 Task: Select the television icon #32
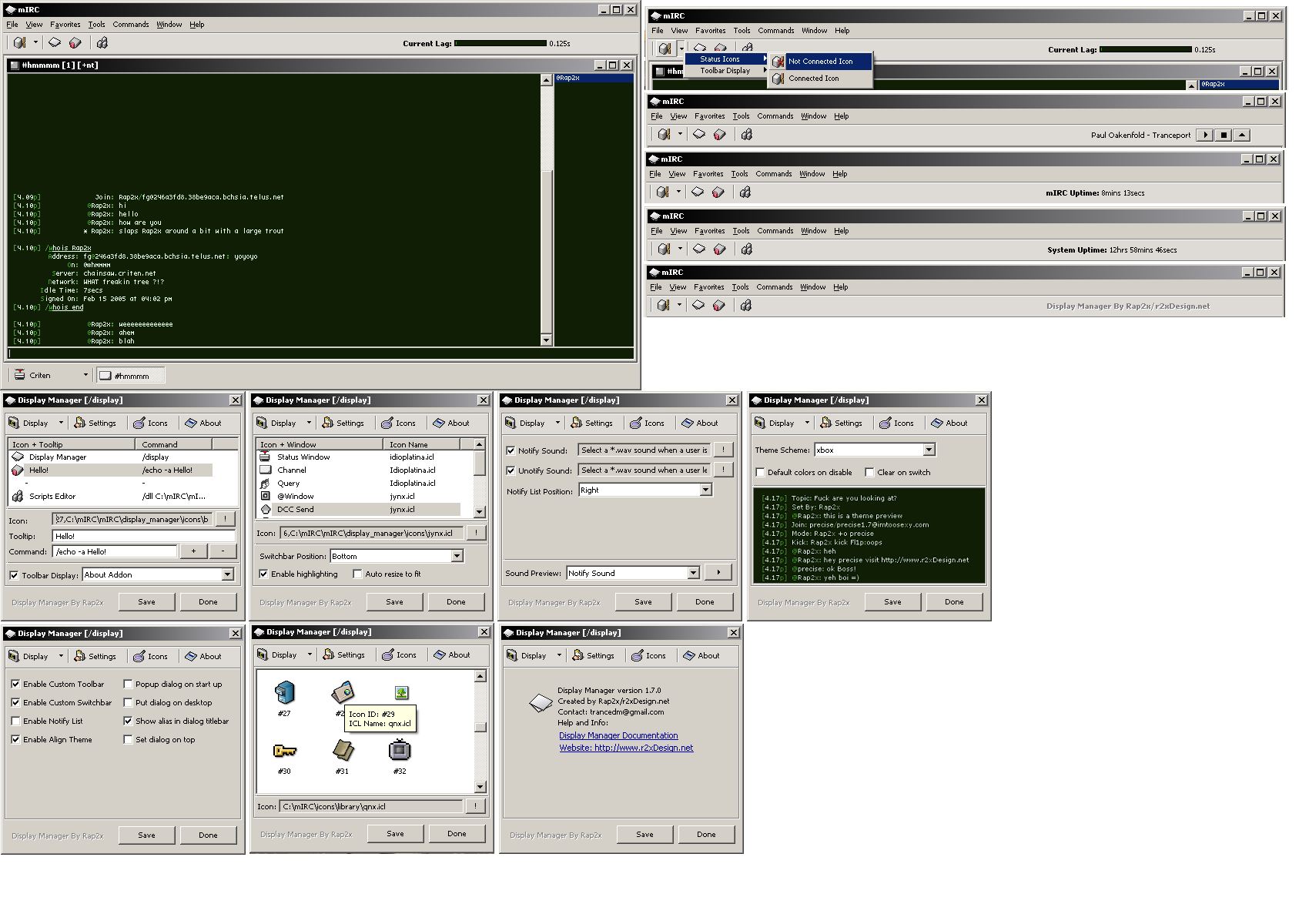400,749
